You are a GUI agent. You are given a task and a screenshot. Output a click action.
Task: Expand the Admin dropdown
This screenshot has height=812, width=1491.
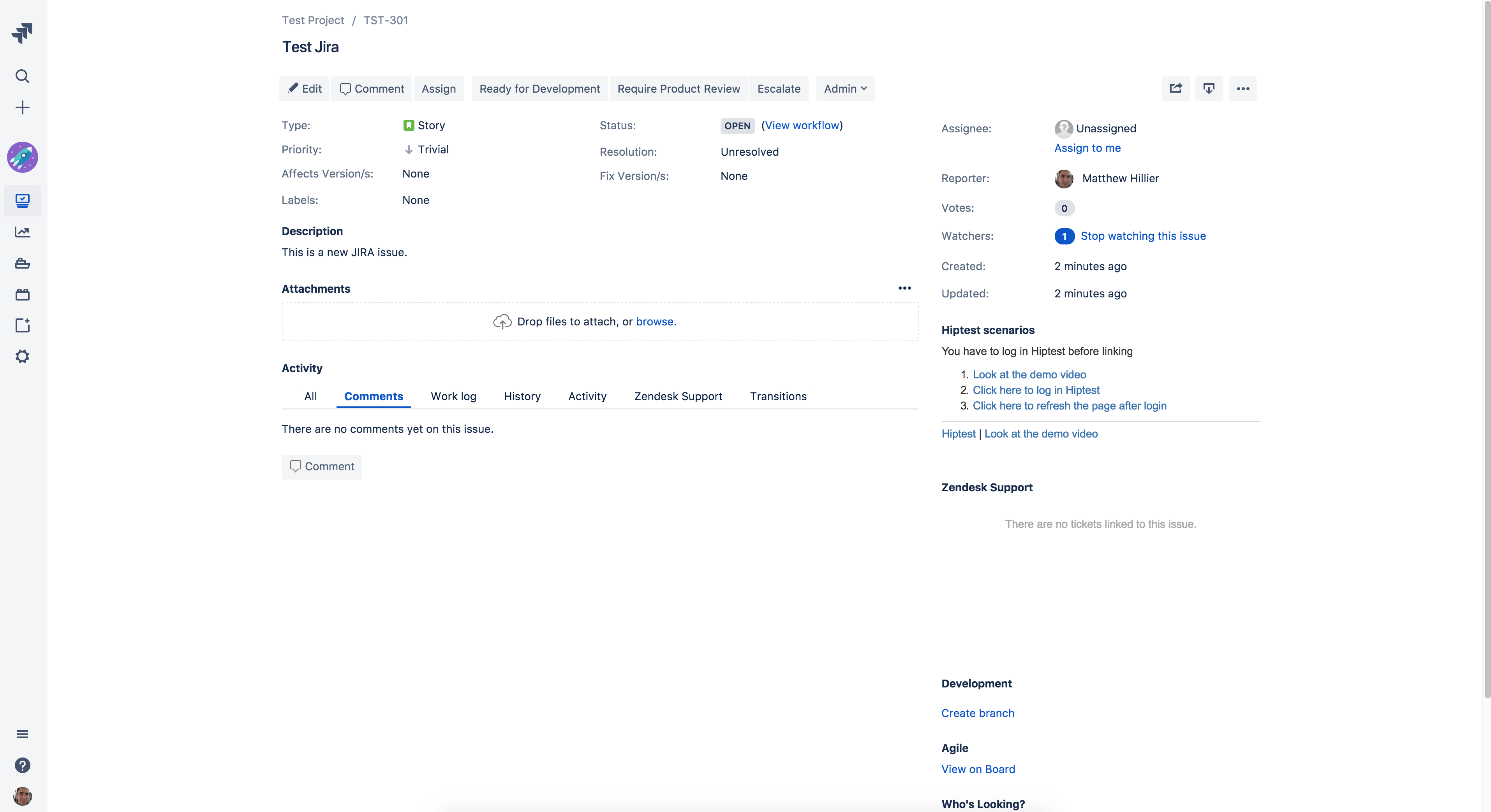coord(845,88)
